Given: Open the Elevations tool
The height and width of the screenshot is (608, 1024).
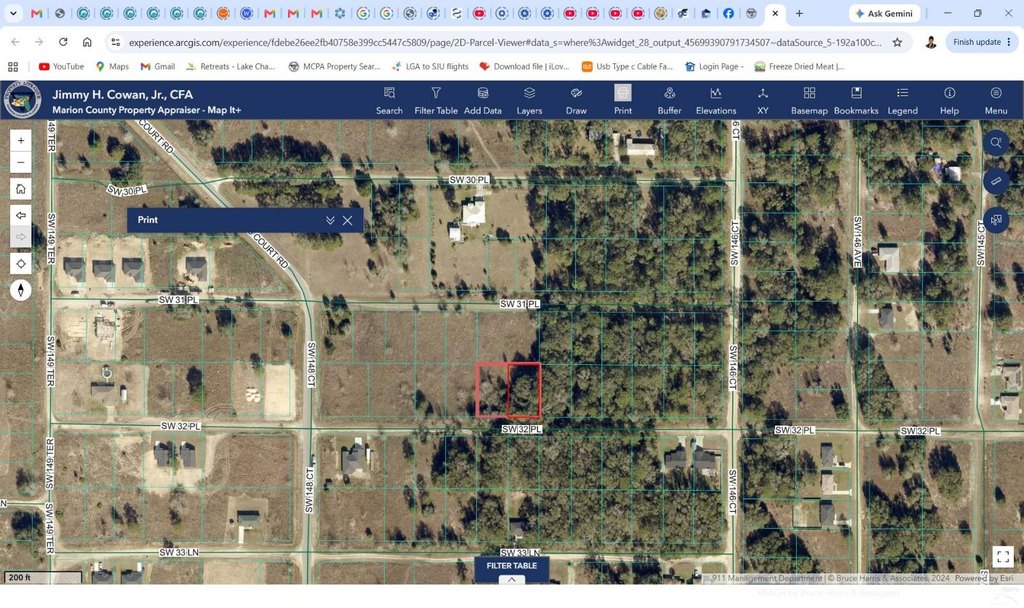Looking at the screenshot, I should click(x=716, y=101).
